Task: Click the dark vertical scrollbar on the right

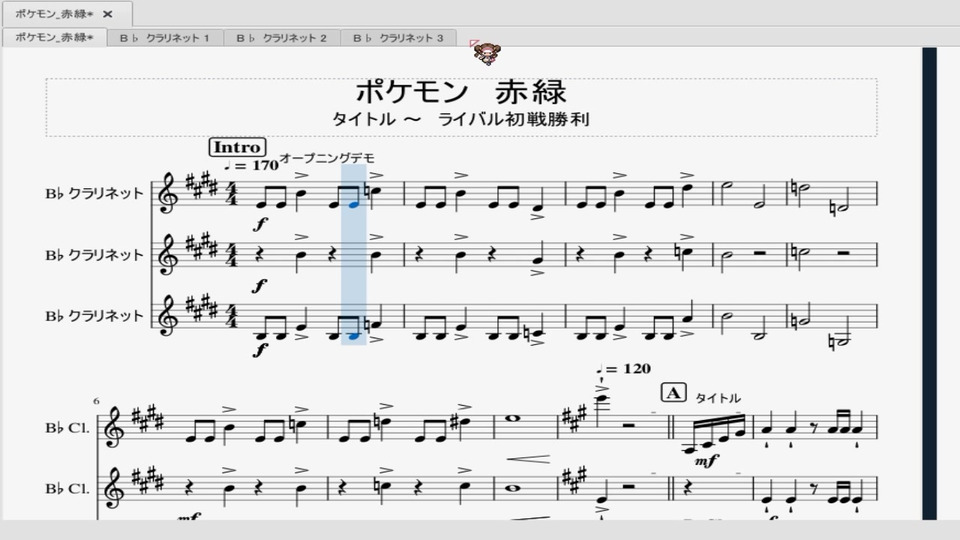Action: tap(929, 283)
